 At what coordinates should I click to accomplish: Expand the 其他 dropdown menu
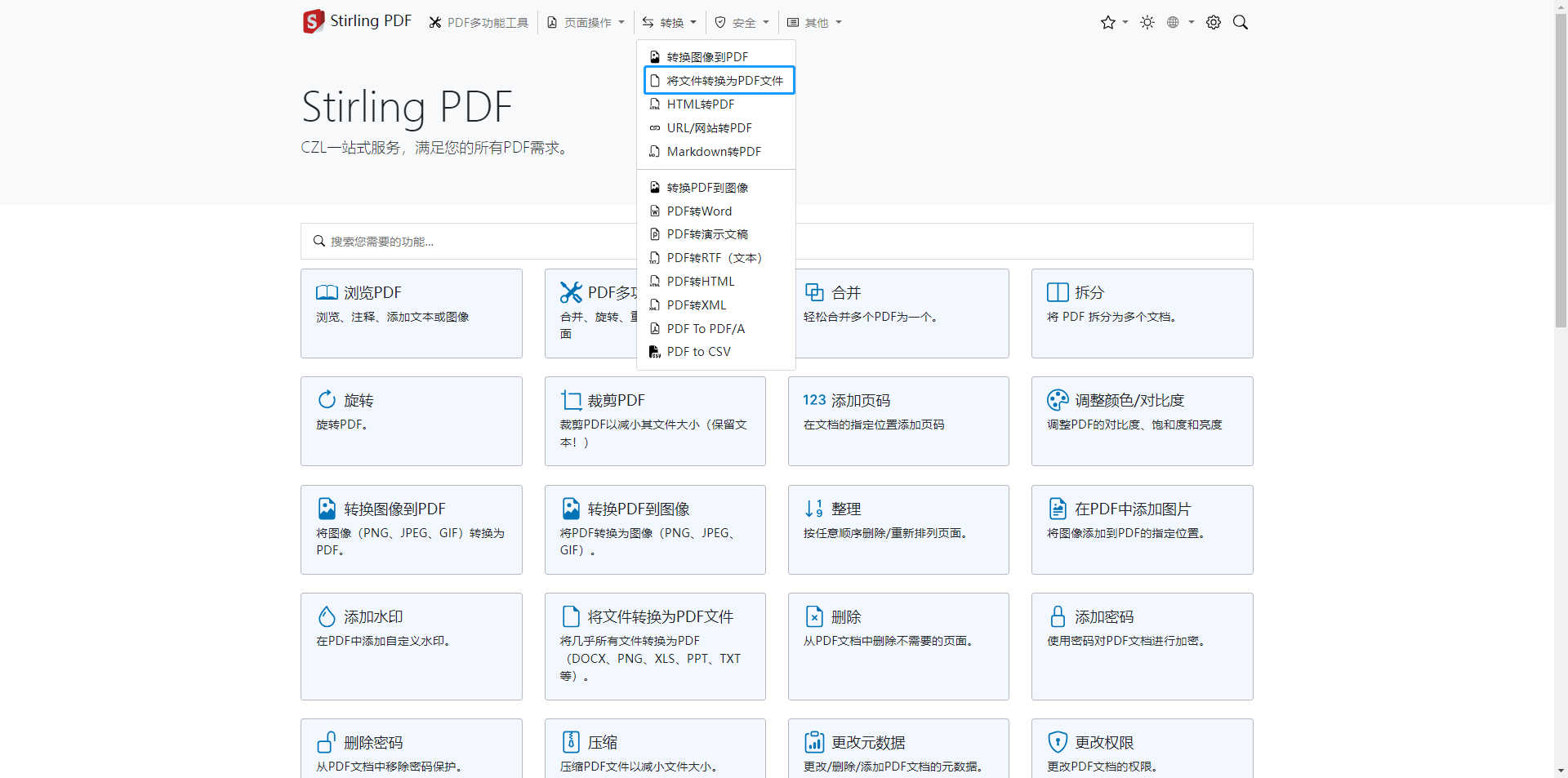(x=814, y=23)
